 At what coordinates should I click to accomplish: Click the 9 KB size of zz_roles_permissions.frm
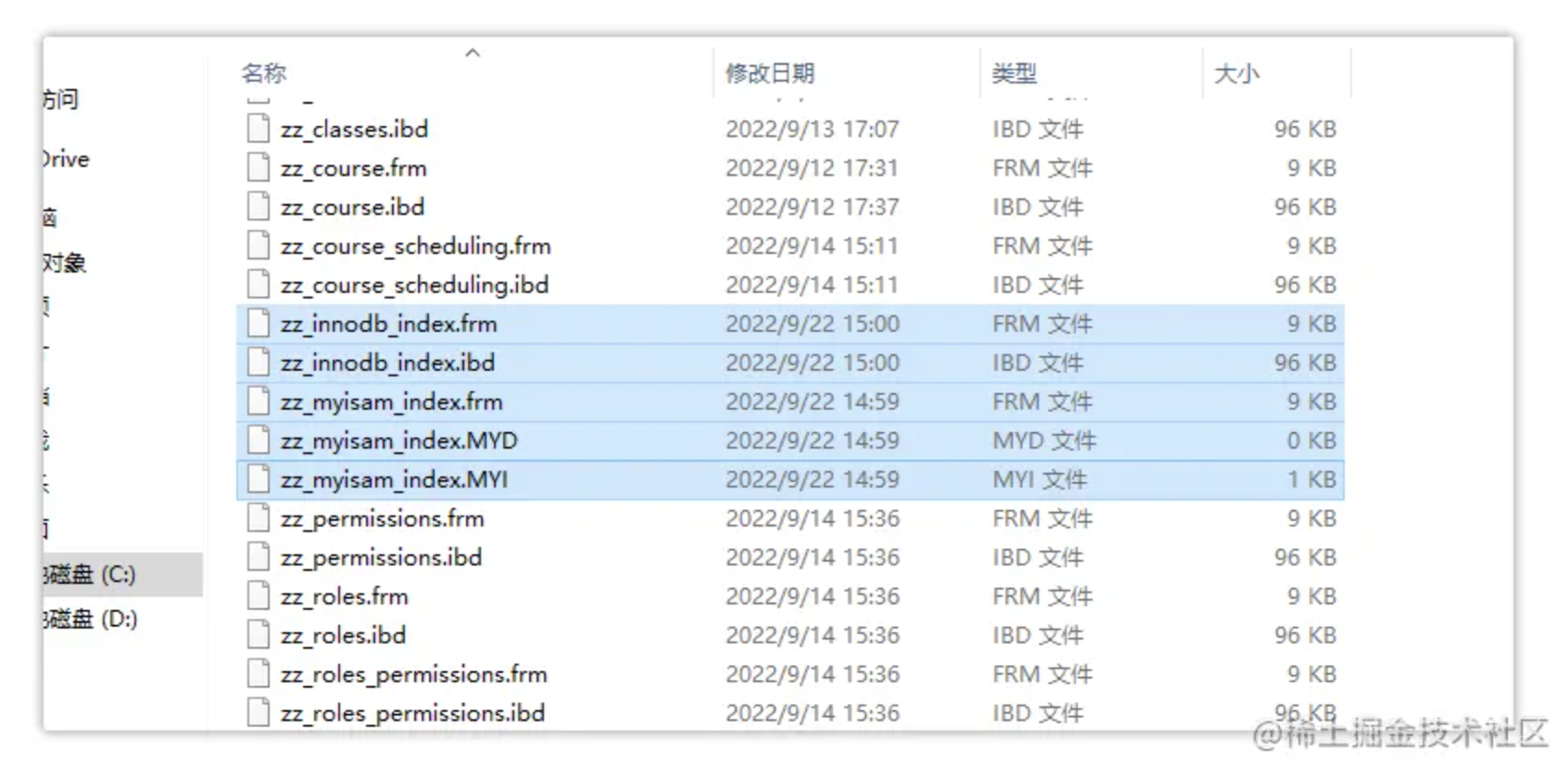point(1311,674)
